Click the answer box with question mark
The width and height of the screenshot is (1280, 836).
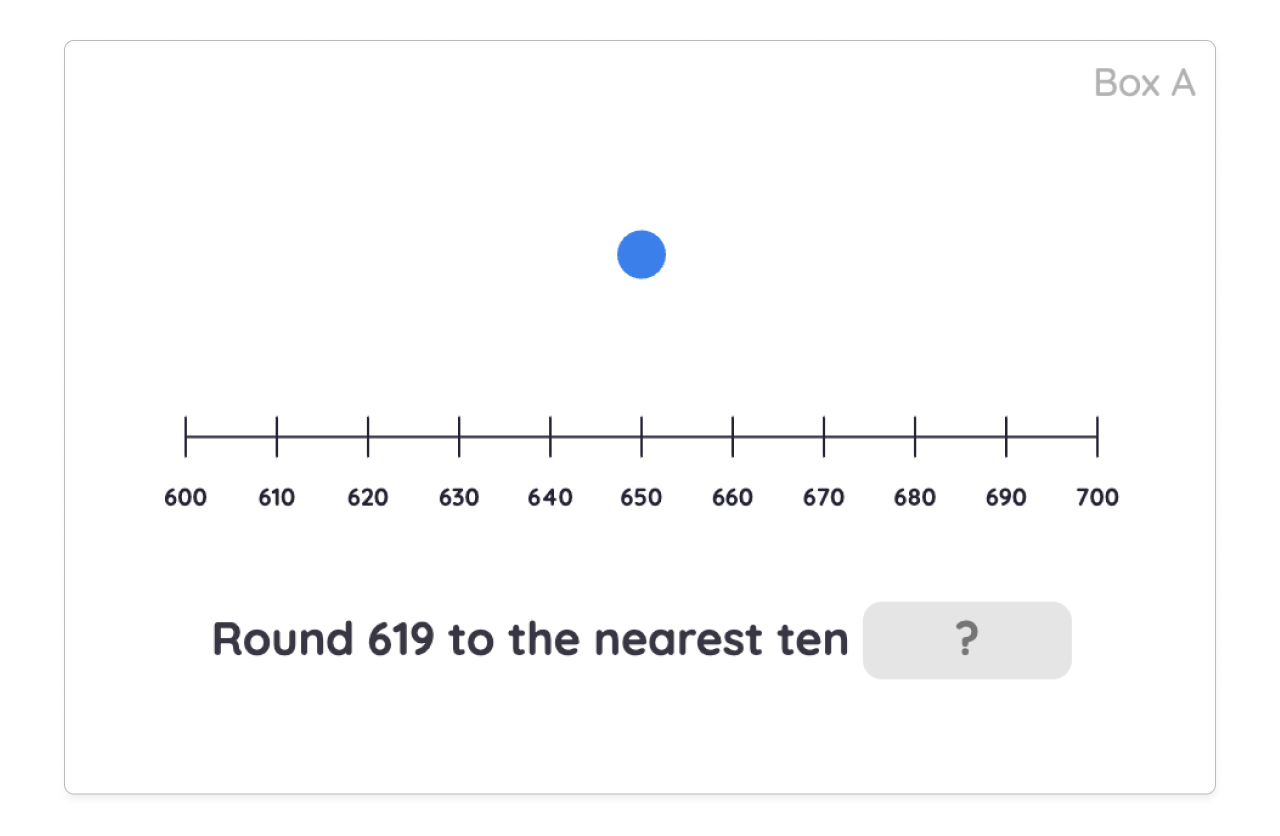(x=967, y=640)
